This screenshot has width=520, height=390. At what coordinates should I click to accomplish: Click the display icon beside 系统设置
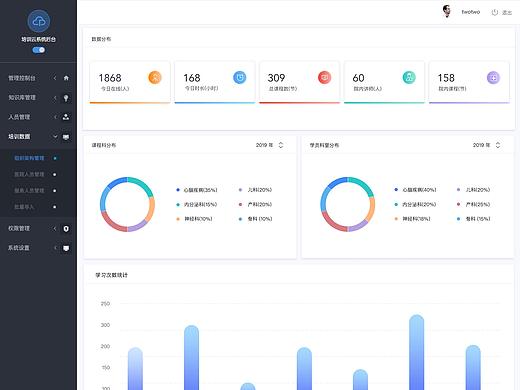point(66,248)
